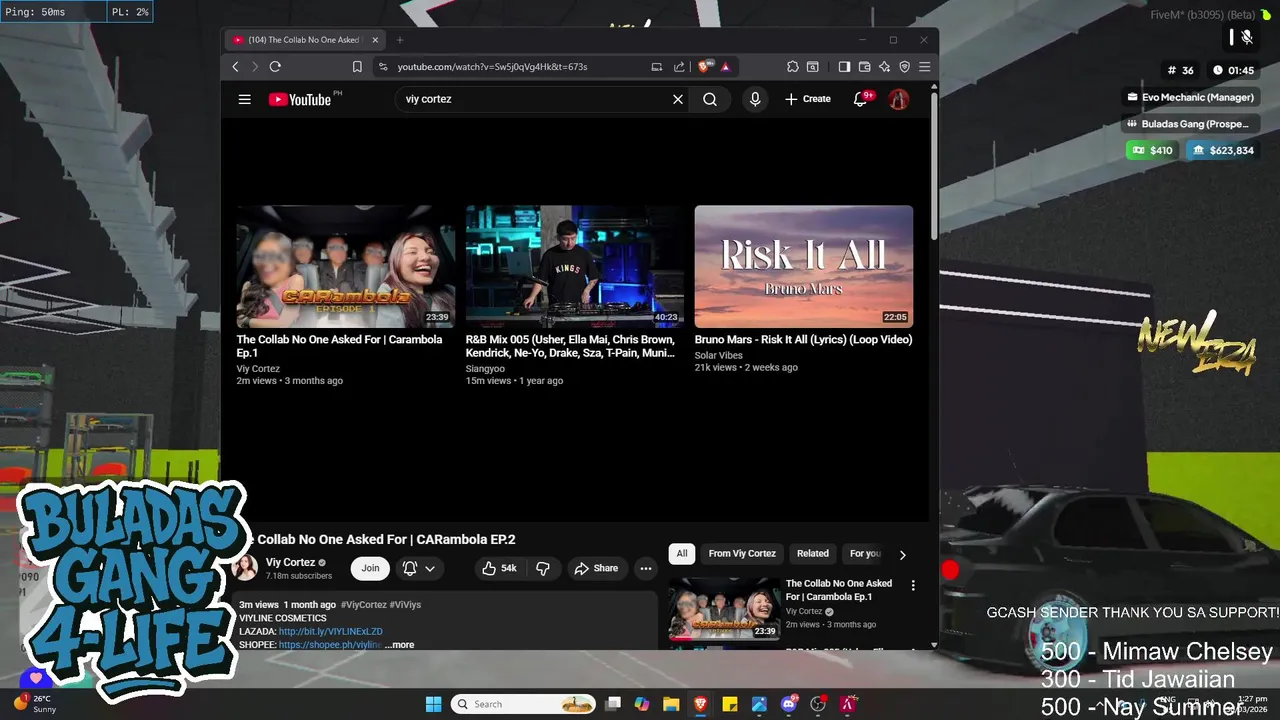This screenshot has height=720, width=1280.
Task: Switch to the 'The Collab No One Asked' tab
Action: pos(305,40)
